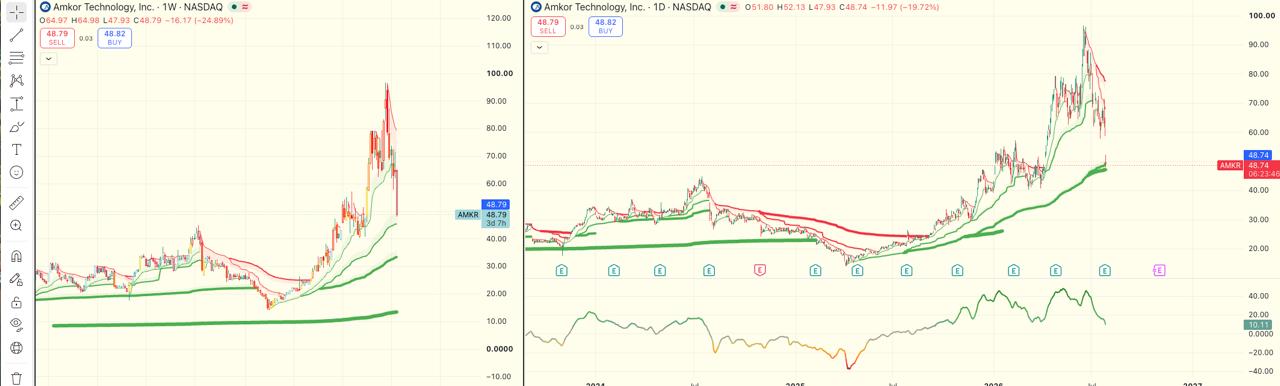Toggle hide all drawings eye icon
Screen dimensions: 1280x386
[x=16, y=324]
